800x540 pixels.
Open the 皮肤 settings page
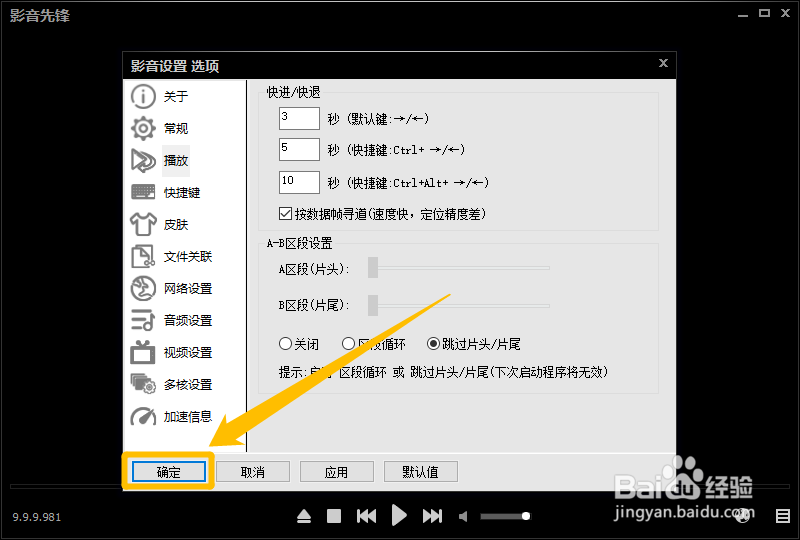pos(176,225)
